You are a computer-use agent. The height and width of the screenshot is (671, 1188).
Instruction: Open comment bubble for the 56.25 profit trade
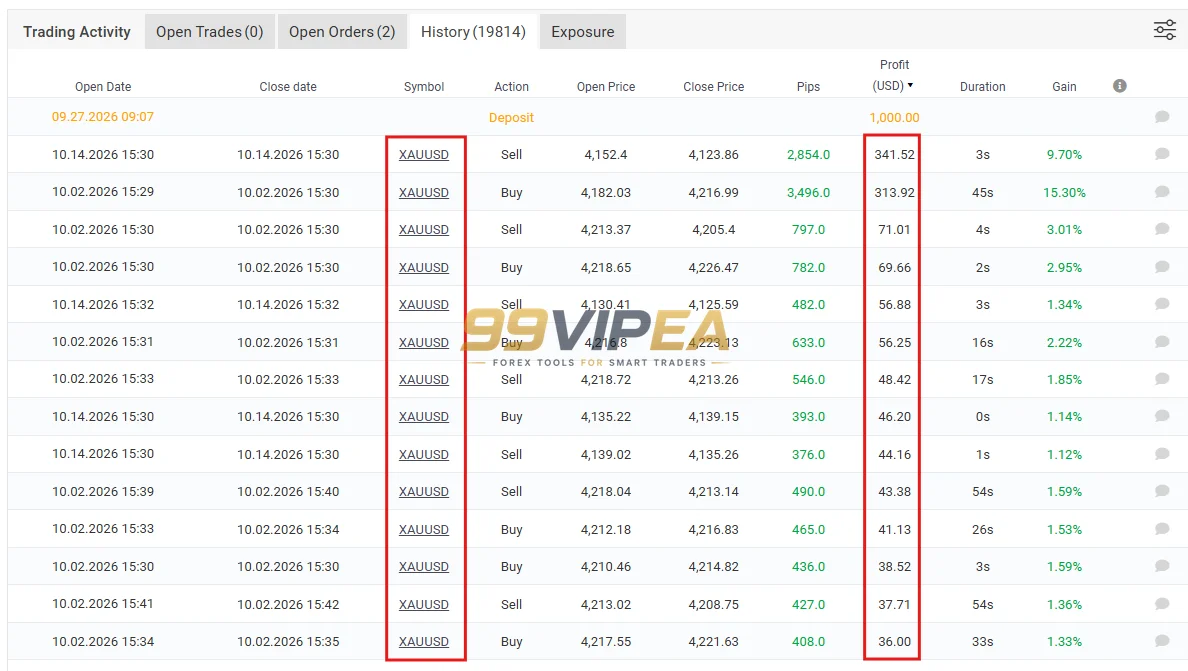[x=1161, y=342]
